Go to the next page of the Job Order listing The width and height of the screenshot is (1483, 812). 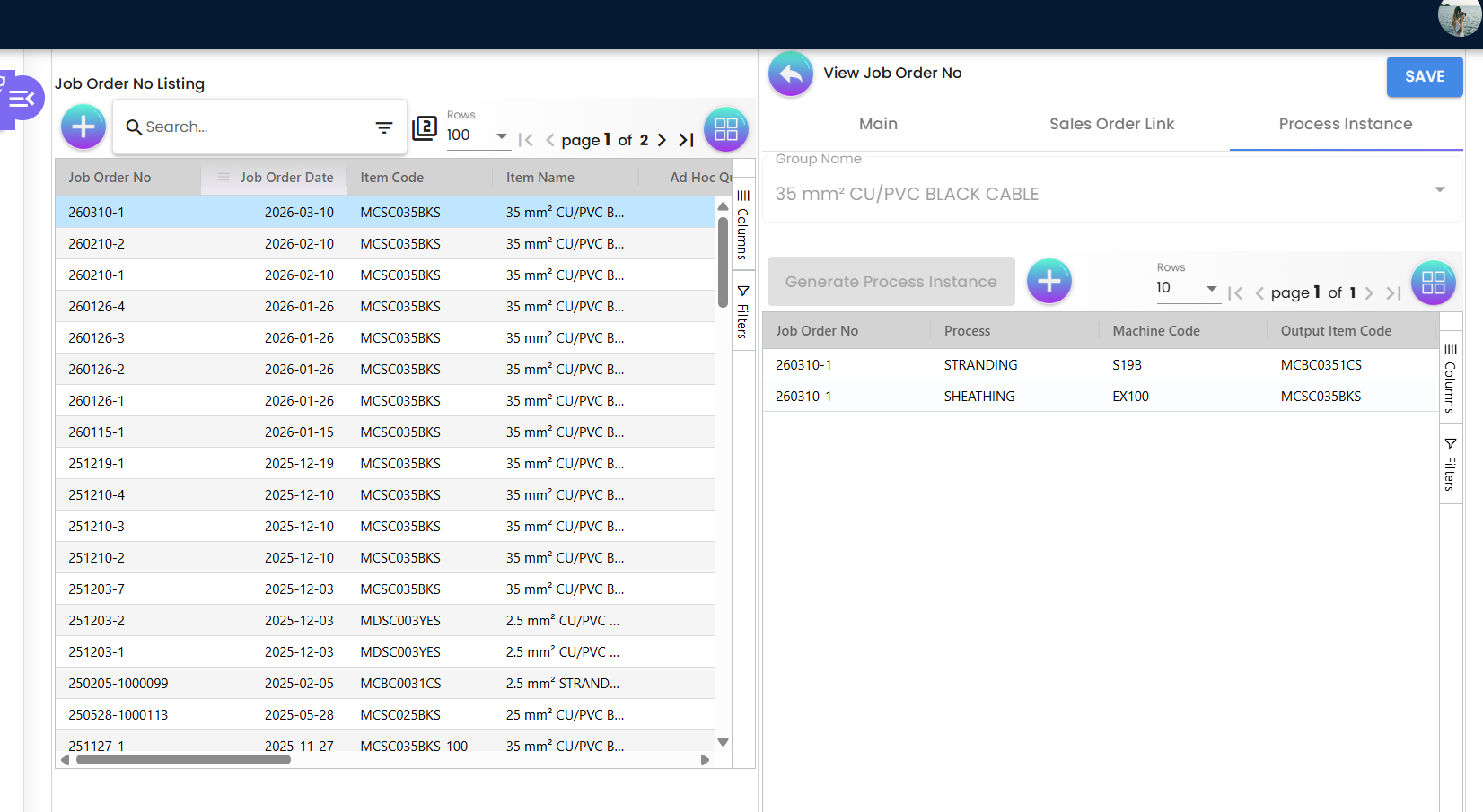[x=662, y=140]
